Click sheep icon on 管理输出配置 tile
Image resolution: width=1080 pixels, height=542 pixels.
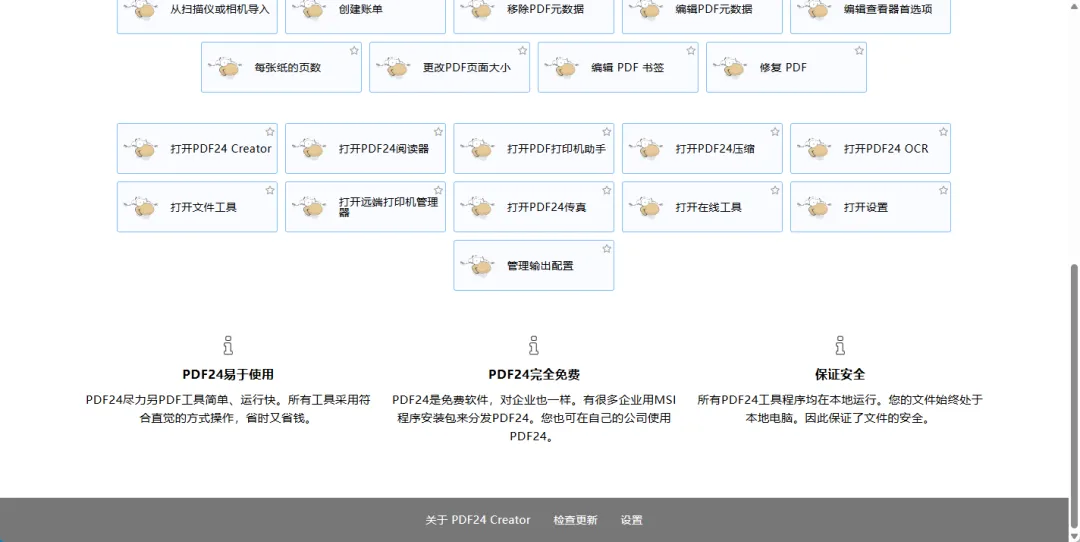[x=479, y=266]
